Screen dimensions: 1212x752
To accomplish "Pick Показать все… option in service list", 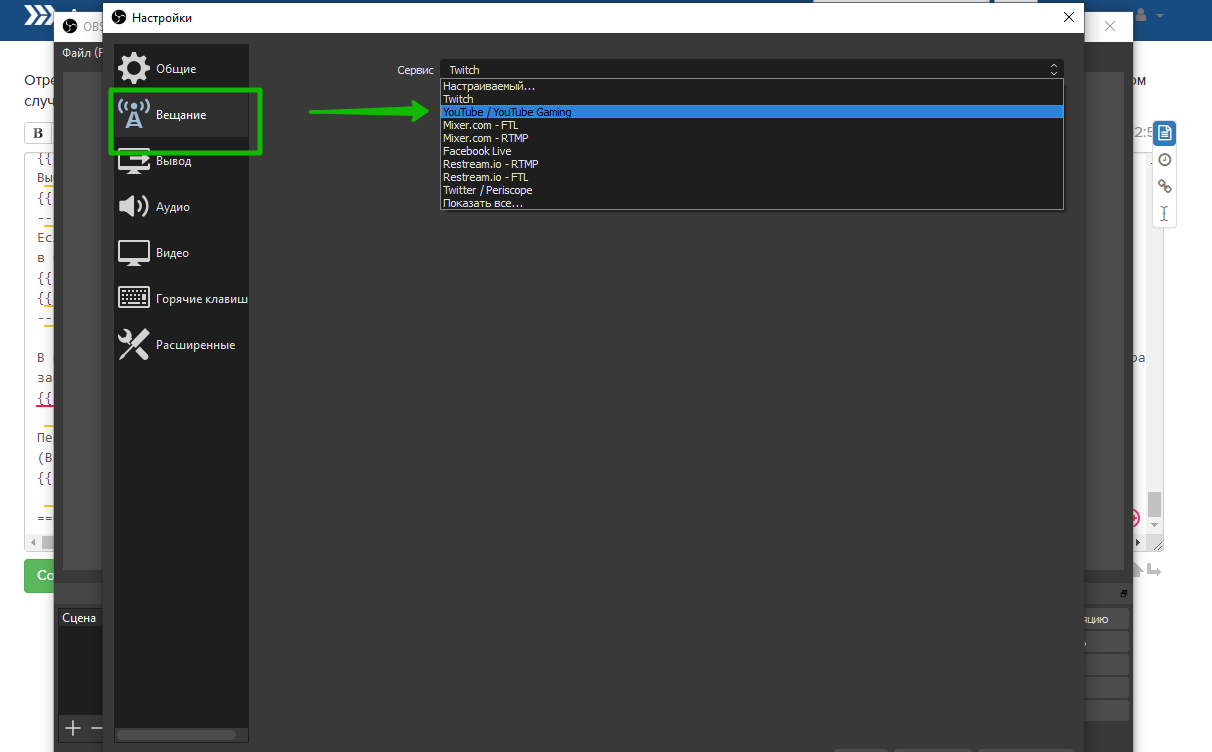I will (483, 203).
